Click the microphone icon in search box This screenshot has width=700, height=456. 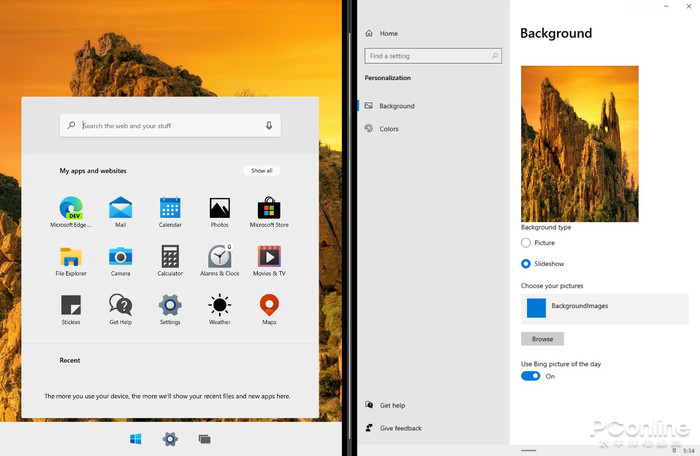click(269, 126)
